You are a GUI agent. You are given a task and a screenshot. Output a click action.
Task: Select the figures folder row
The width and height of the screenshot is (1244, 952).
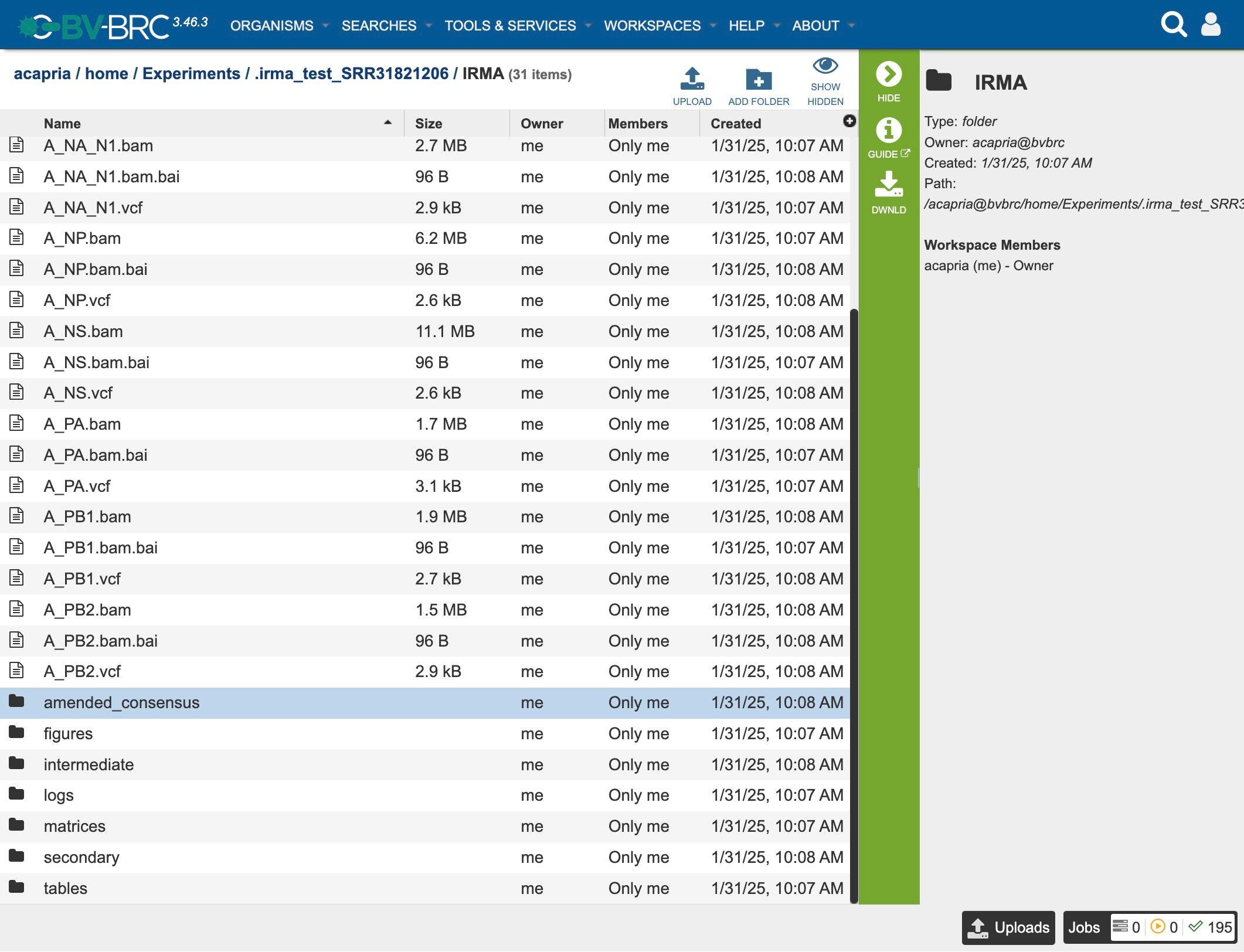coord(68,733)
